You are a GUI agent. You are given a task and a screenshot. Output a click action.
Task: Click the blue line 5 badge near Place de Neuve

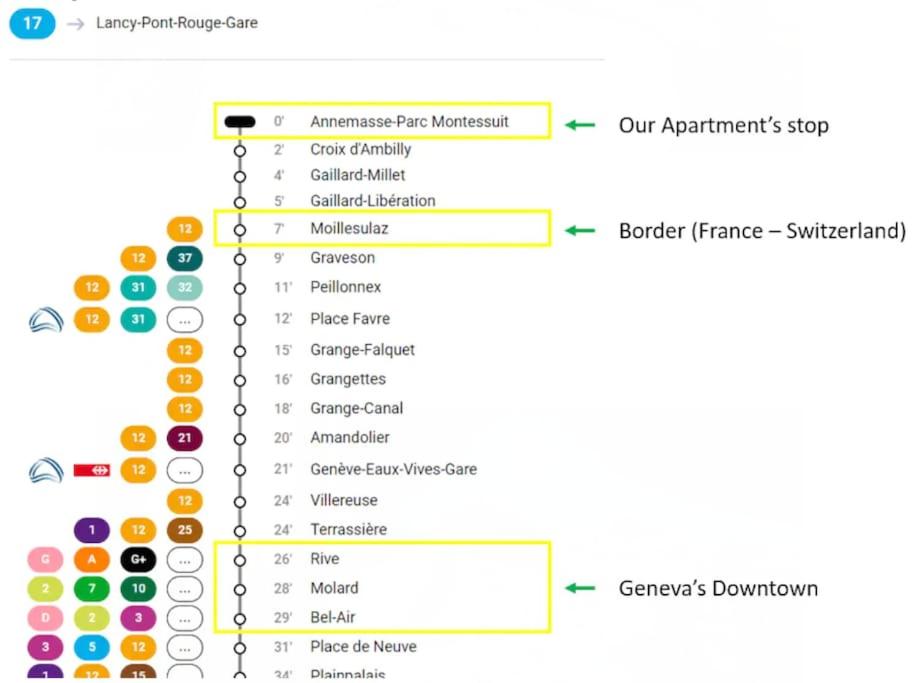[x=92, y=647]
